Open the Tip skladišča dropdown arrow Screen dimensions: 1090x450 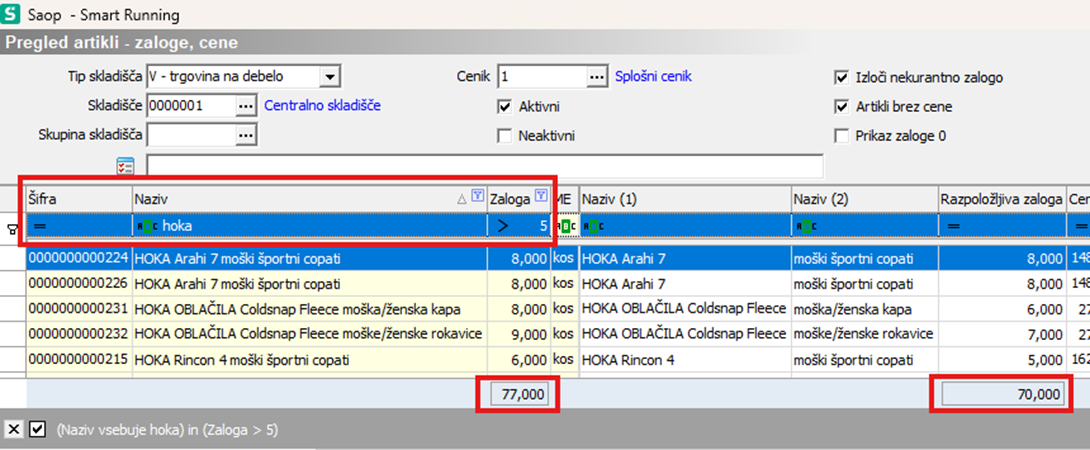(x=330, y=77)
